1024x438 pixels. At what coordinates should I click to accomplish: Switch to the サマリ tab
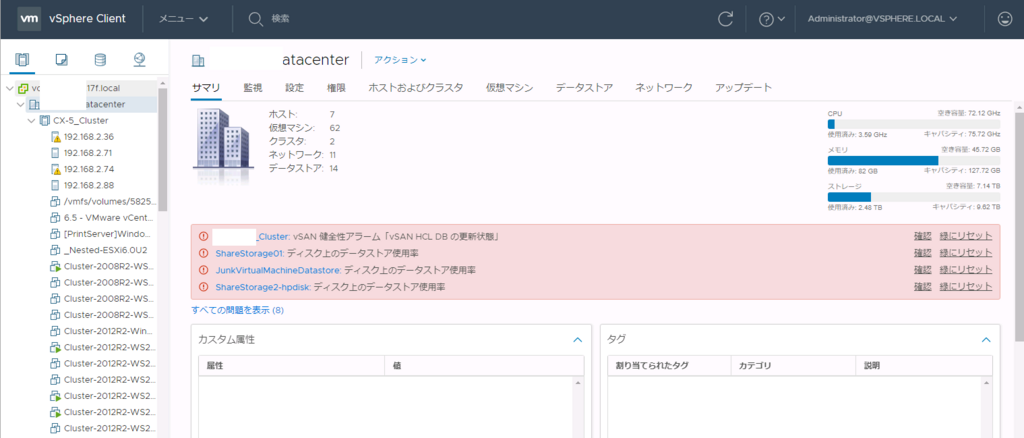(206, 87)
